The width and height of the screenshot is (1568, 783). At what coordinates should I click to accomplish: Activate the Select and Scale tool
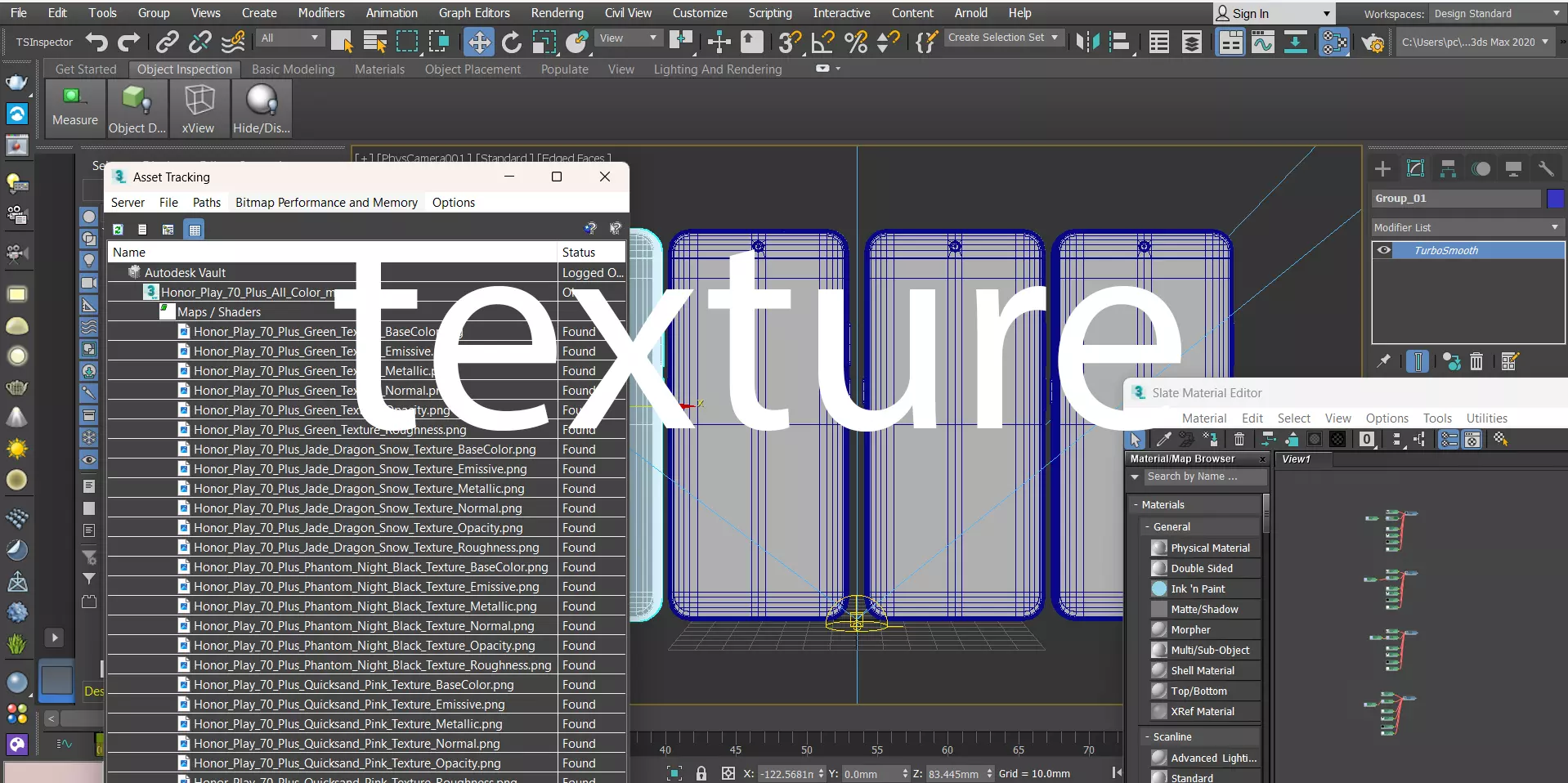click(x=544, y=42)
